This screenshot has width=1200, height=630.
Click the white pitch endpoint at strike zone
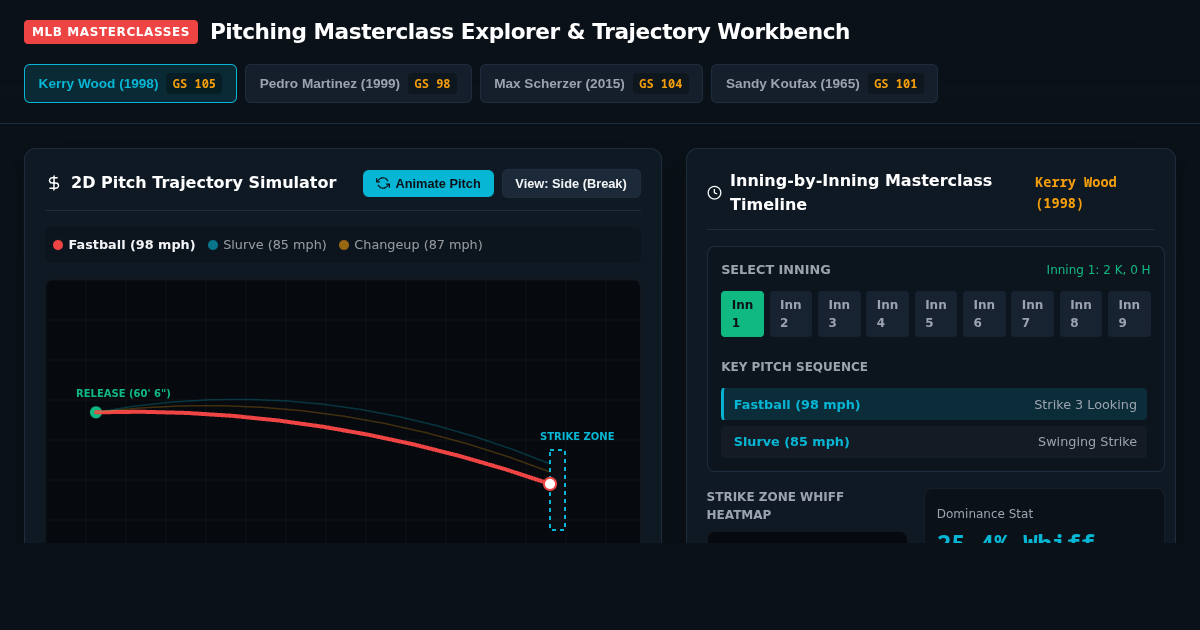550,484
